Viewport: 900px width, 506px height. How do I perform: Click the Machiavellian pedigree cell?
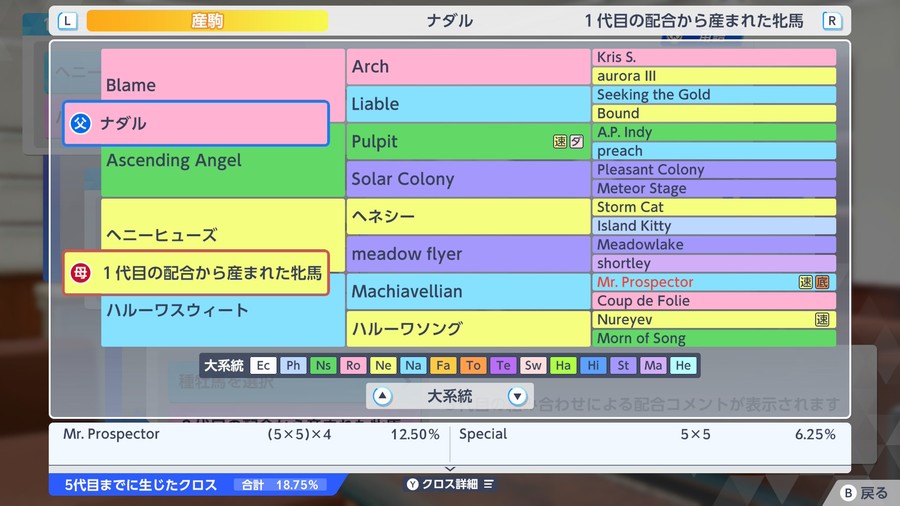[x=468, y=291]
